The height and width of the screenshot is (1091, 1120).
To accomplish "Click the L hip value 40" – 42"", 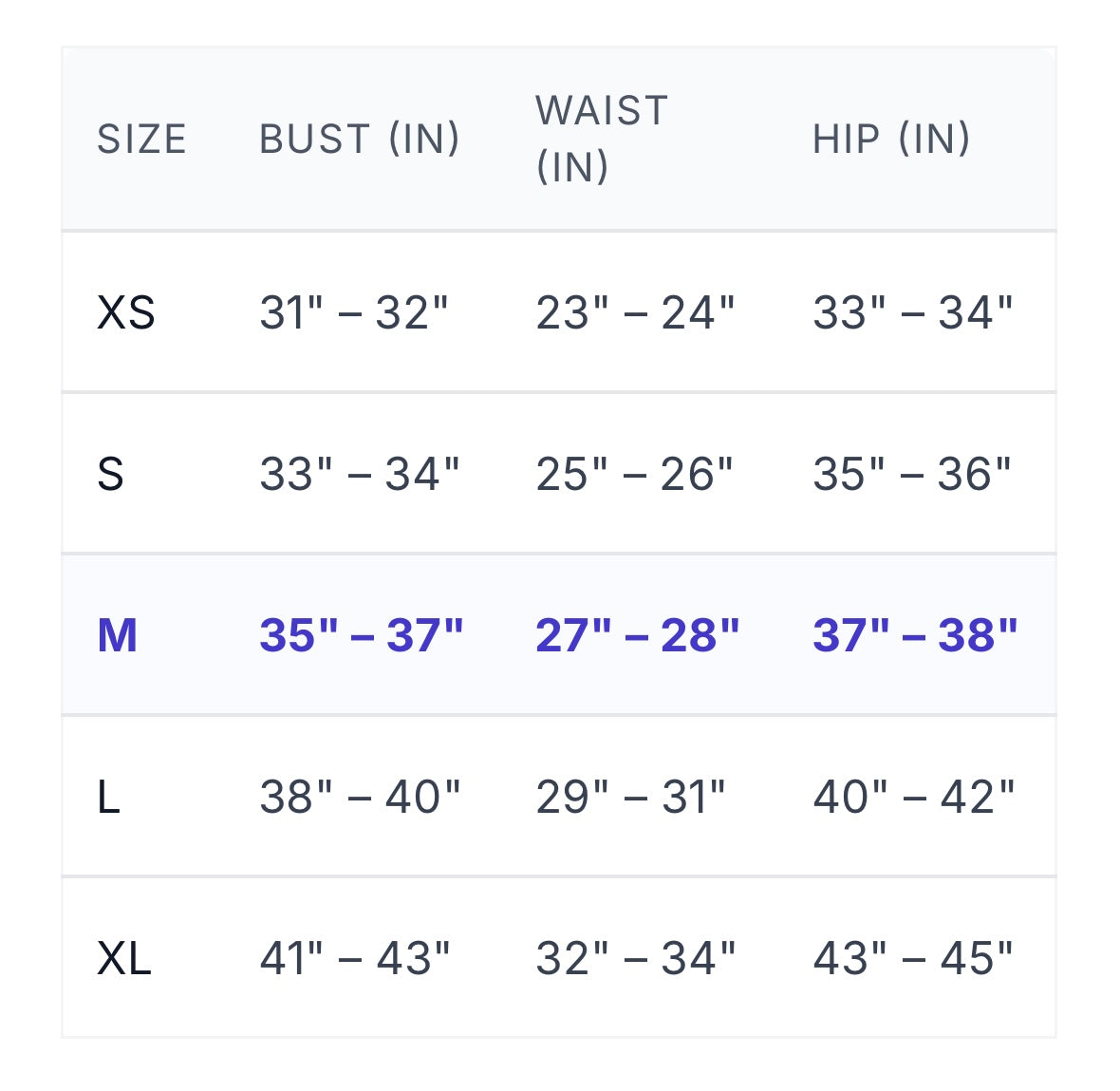I will click(x=913, y=797).
